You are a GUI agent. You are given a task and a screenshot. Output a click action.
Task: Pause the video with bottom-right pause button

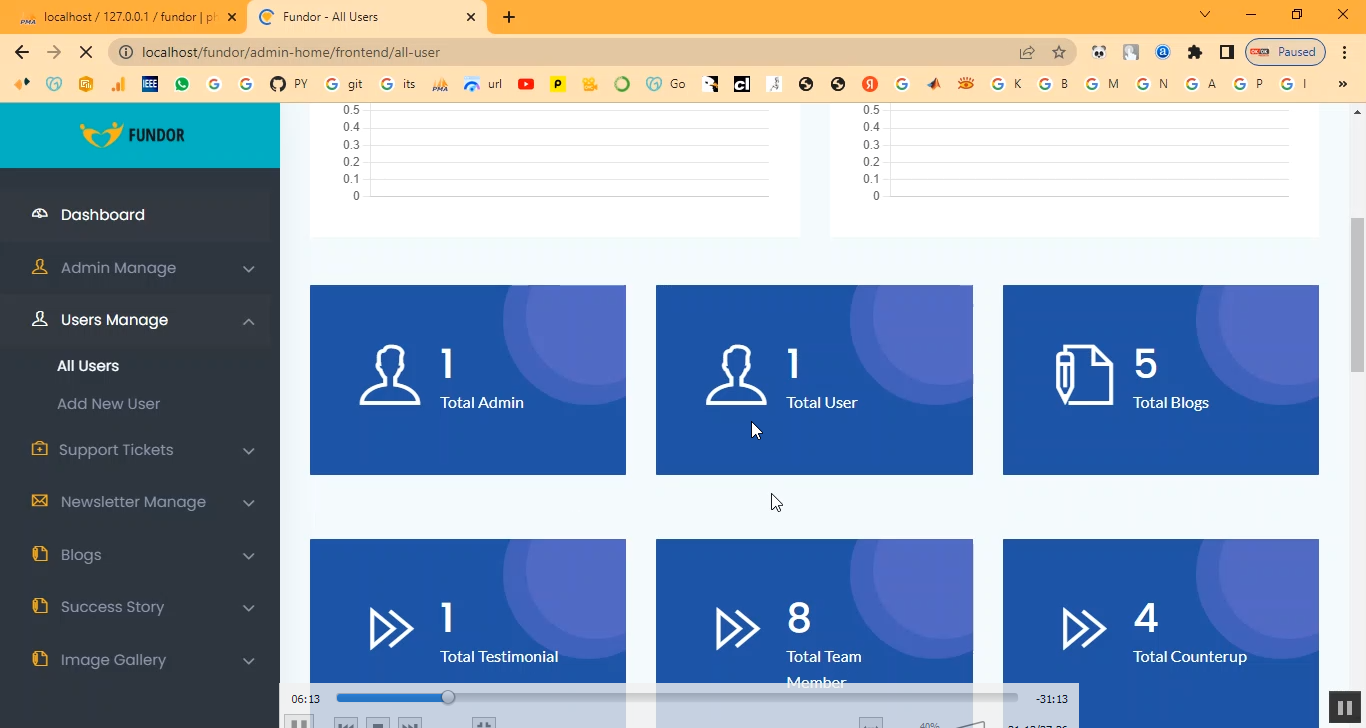tap(1340, 707)
